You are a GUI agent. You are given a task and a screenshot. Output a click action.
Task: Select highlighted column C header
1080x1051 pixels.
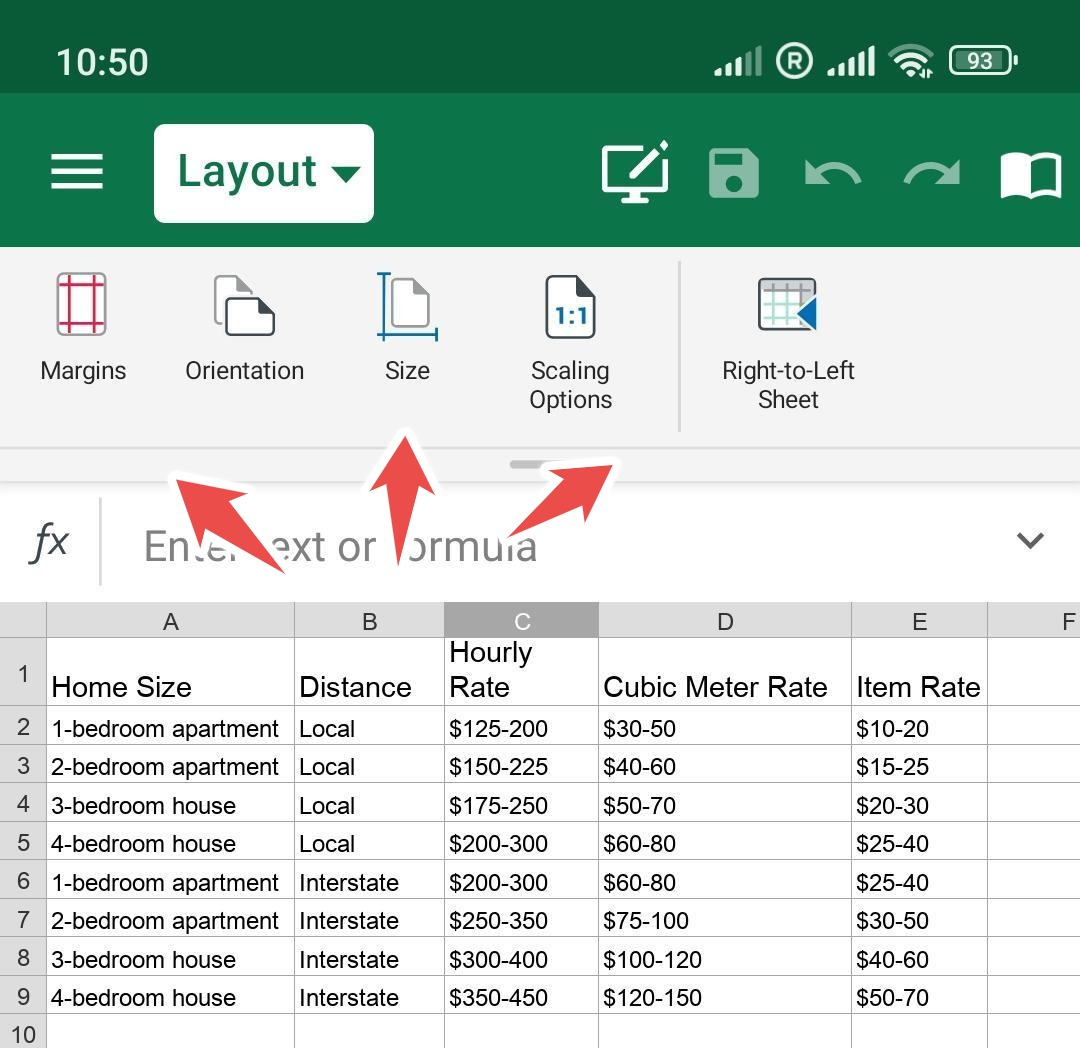tap(521, 621)
